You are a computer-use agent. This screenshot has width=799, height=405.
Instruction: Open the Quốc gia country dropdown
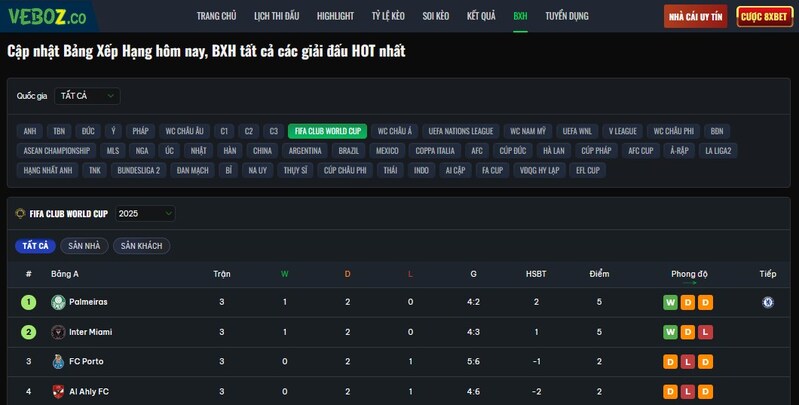click(x=87, y=96)
